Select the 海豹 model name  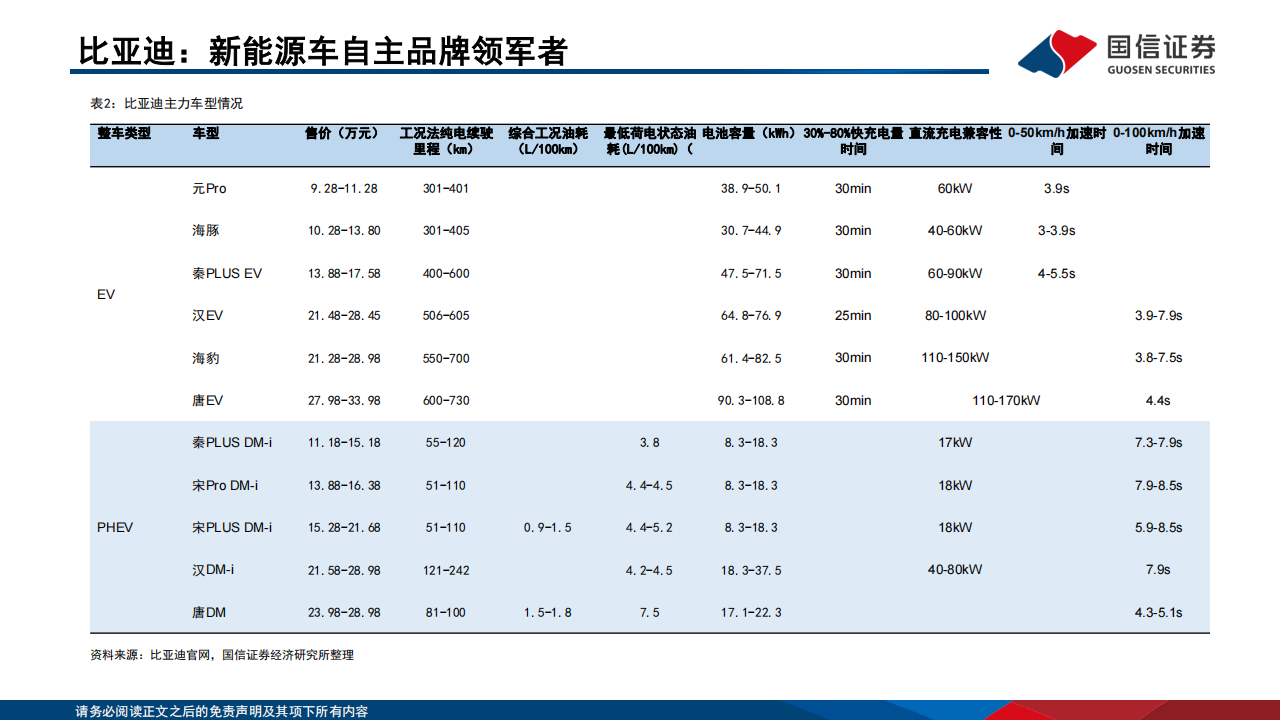[x=206, y=358]
